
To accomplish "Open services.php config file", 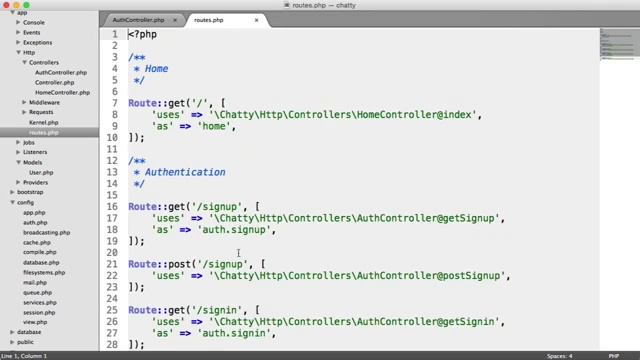I will pos(40,302).
